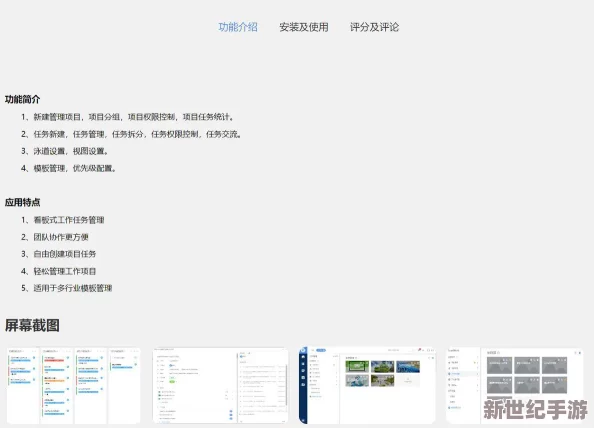
Task: Click the text 看板式工作任务管理
Action: click(x=69, y=220)
